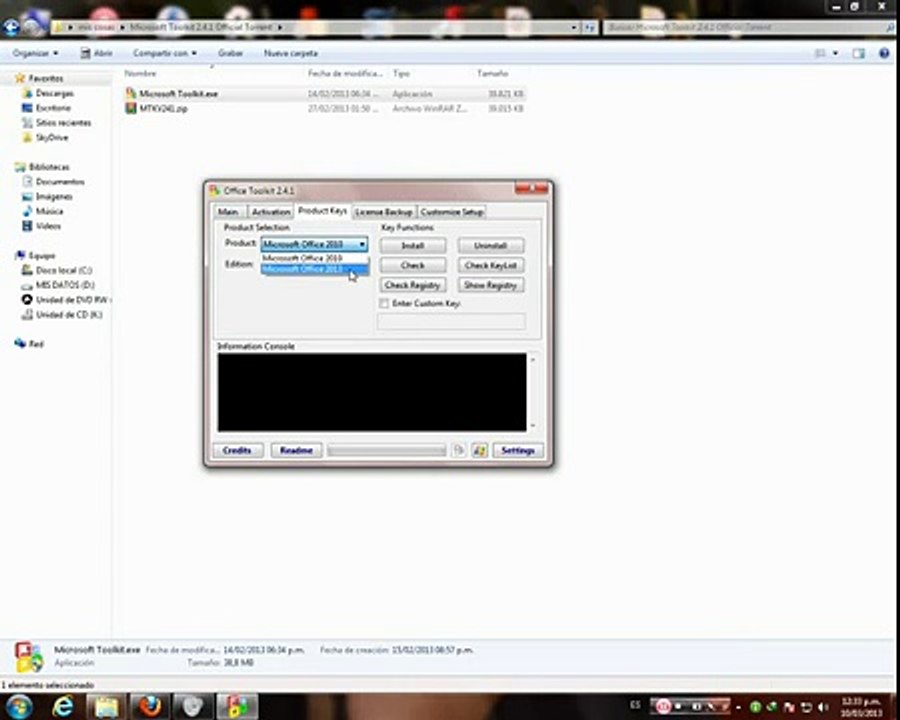
Task: Click inside the black Information Console area
Action: click(x=372, y=392)
